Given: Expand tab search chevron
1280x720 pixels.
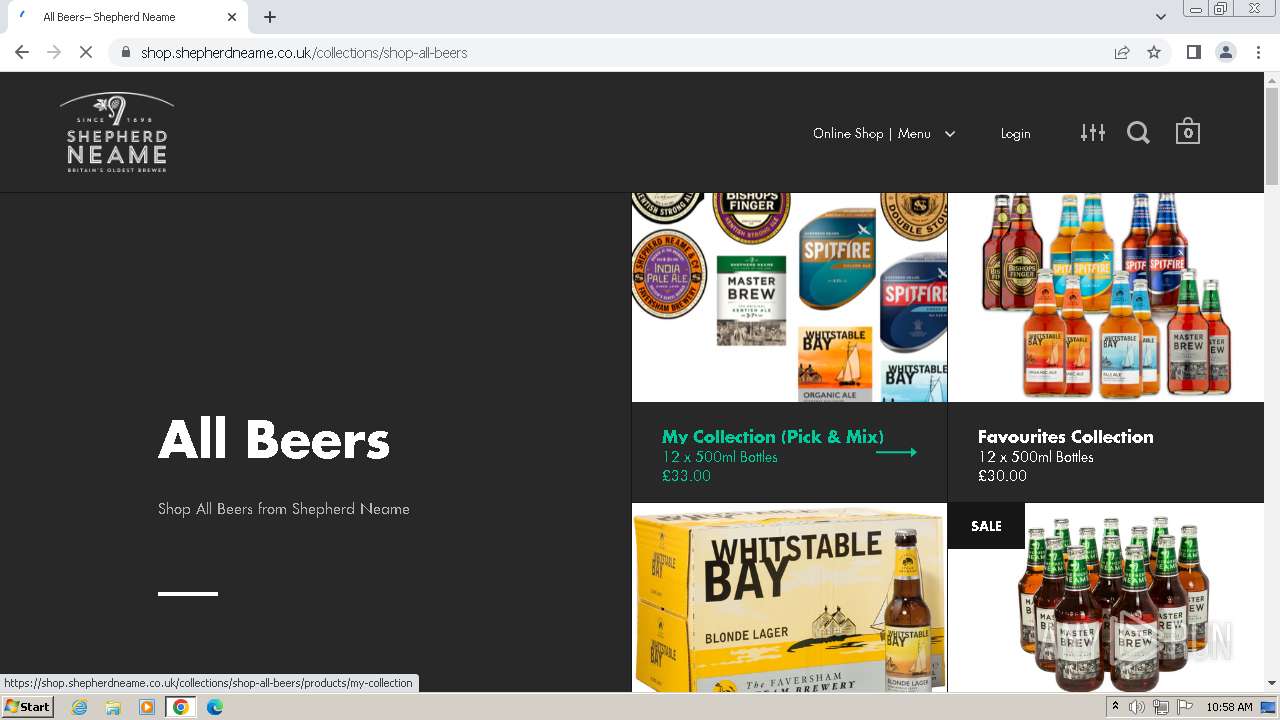Looking at the screenshot, I should click(1160, 16).
